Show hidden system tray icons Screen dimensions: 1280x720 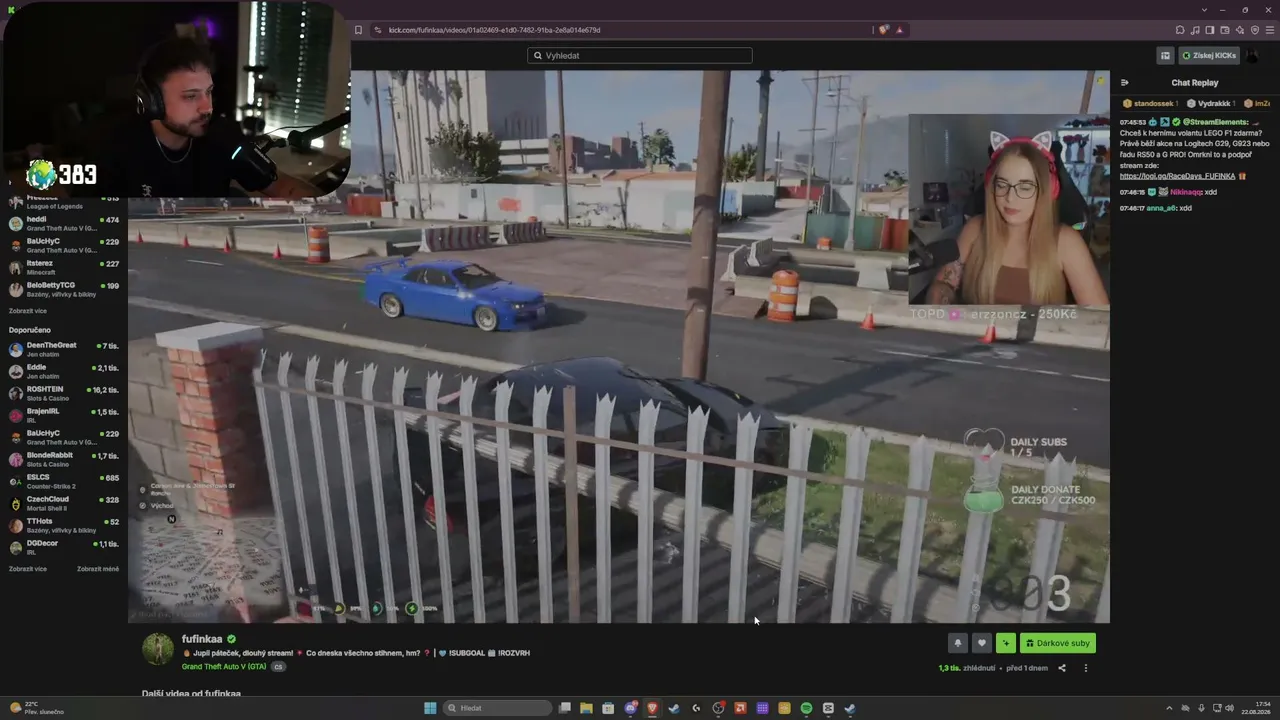[1170, 708]
